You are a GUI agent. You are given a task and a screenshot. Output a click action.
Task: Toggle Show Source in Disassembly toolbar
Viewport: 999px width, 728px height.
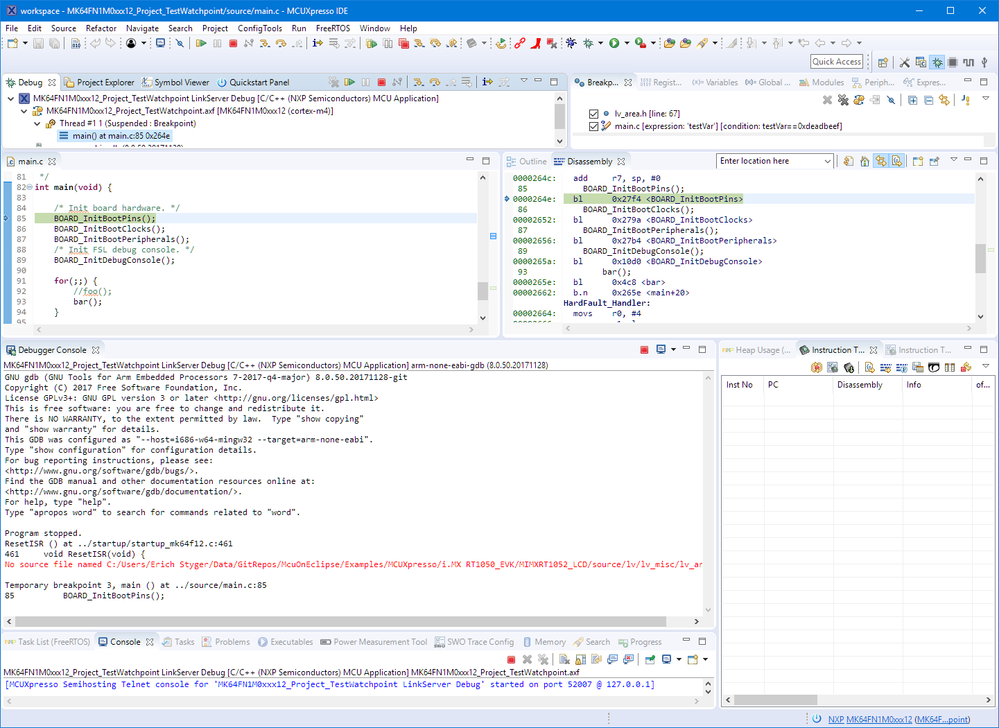(896, 161)
